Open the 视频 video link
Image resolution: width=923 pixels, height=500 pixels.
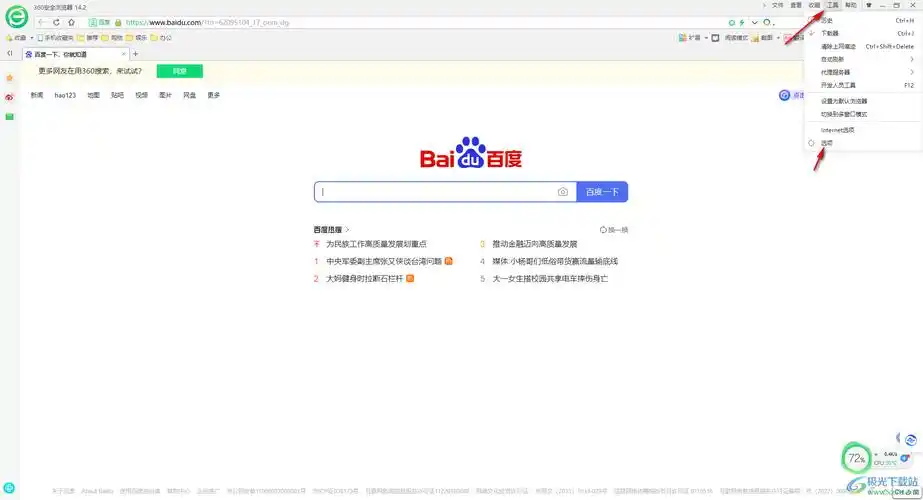pos(141,95)
